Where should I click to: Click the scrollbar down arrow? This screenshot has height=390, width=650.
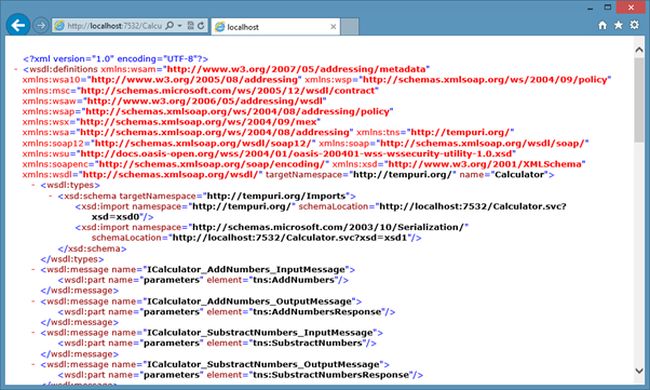[639, 371]
